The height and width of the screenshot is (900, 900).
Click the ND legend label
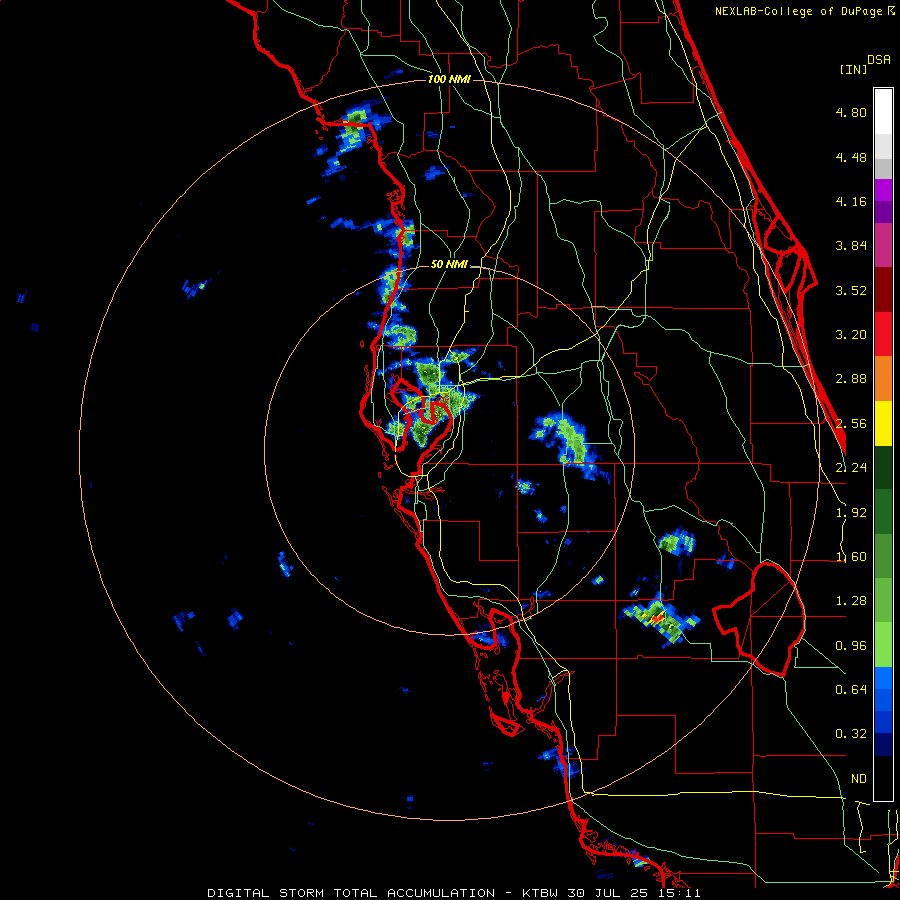click(x=859, y=779)
